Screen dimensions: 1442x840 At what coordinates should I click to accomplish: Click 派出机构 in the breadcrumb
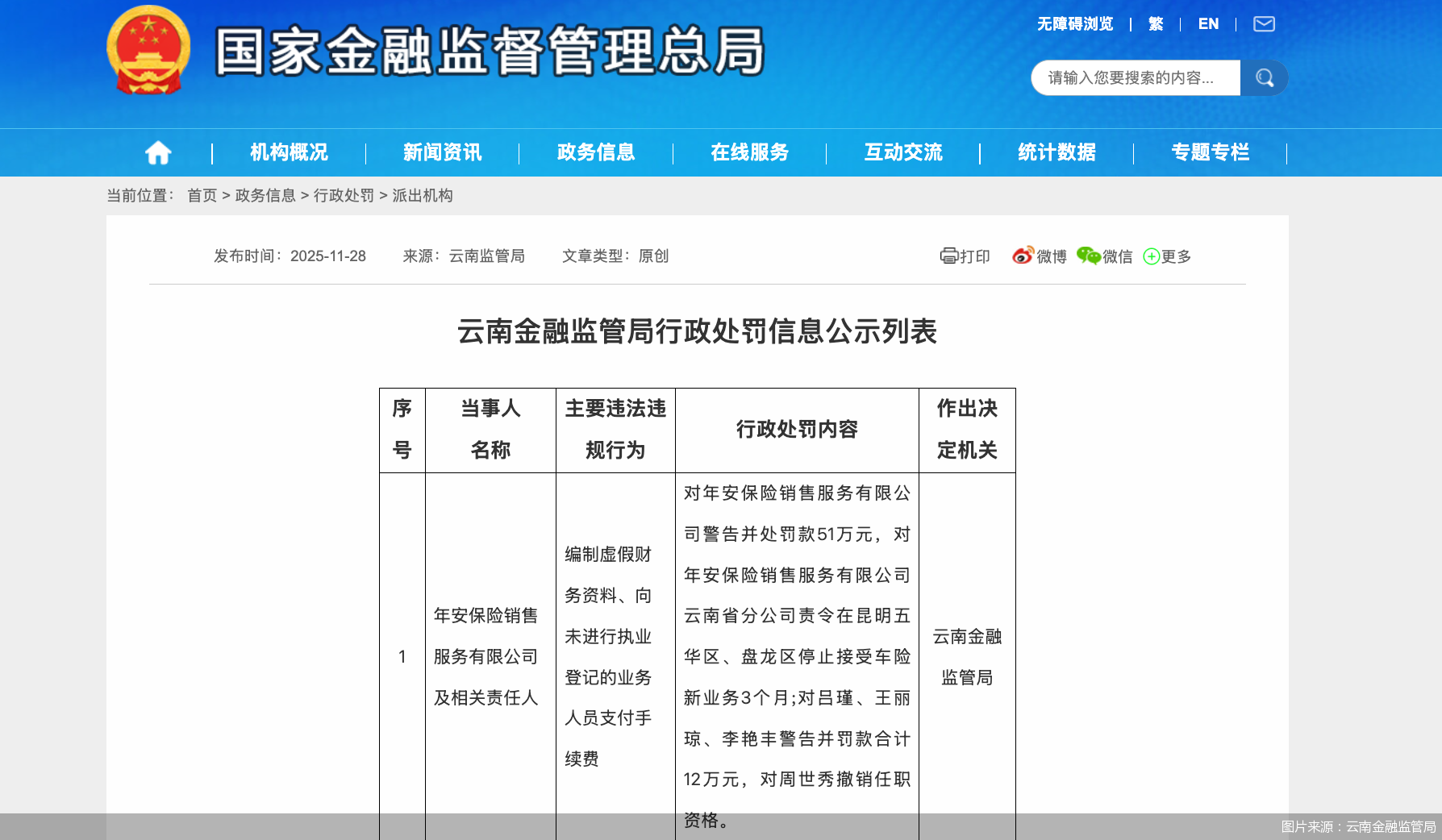[422, 196]
